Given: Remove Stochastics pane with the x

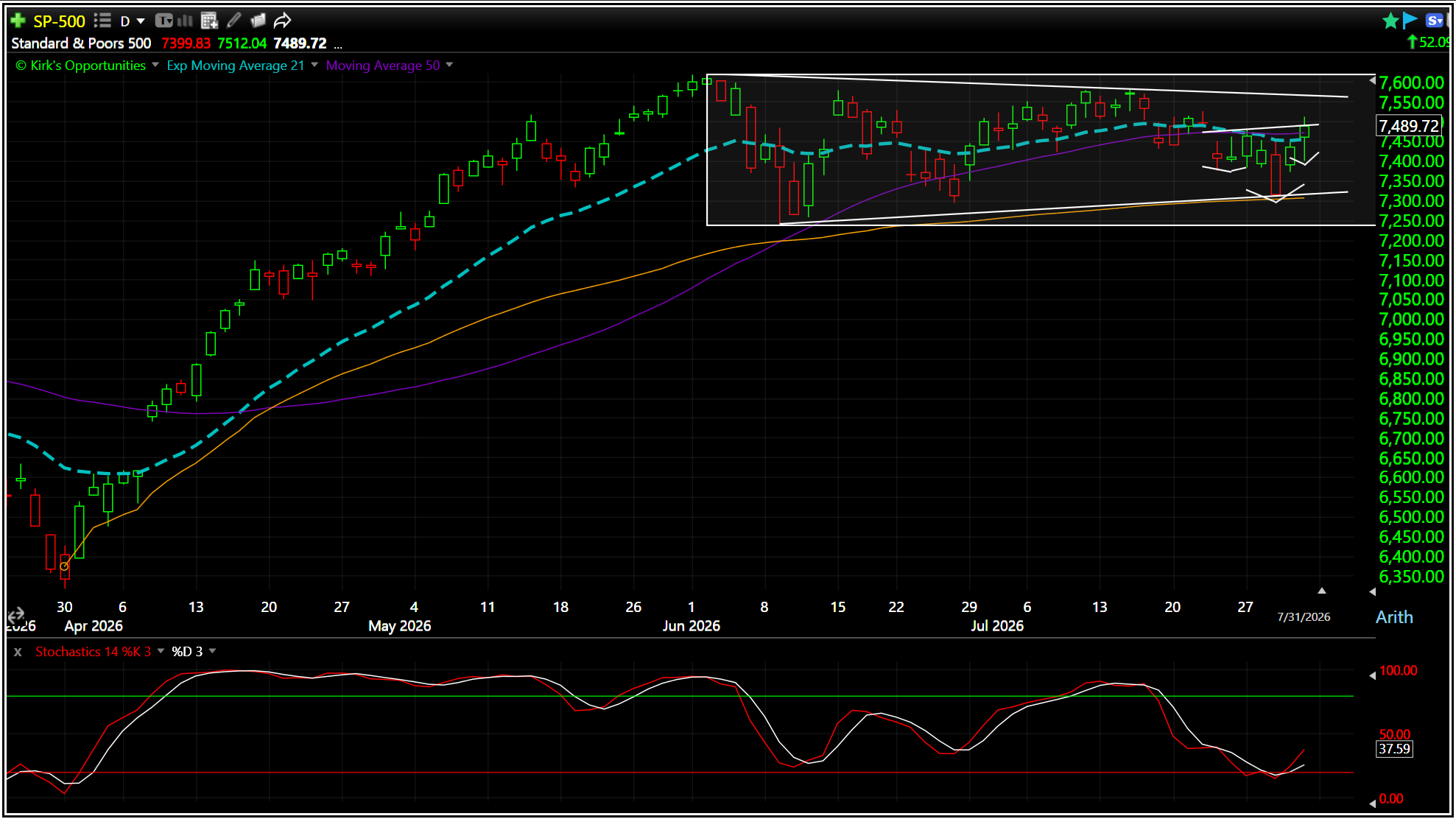Looking at the screenshot, I should coord(18,652).
